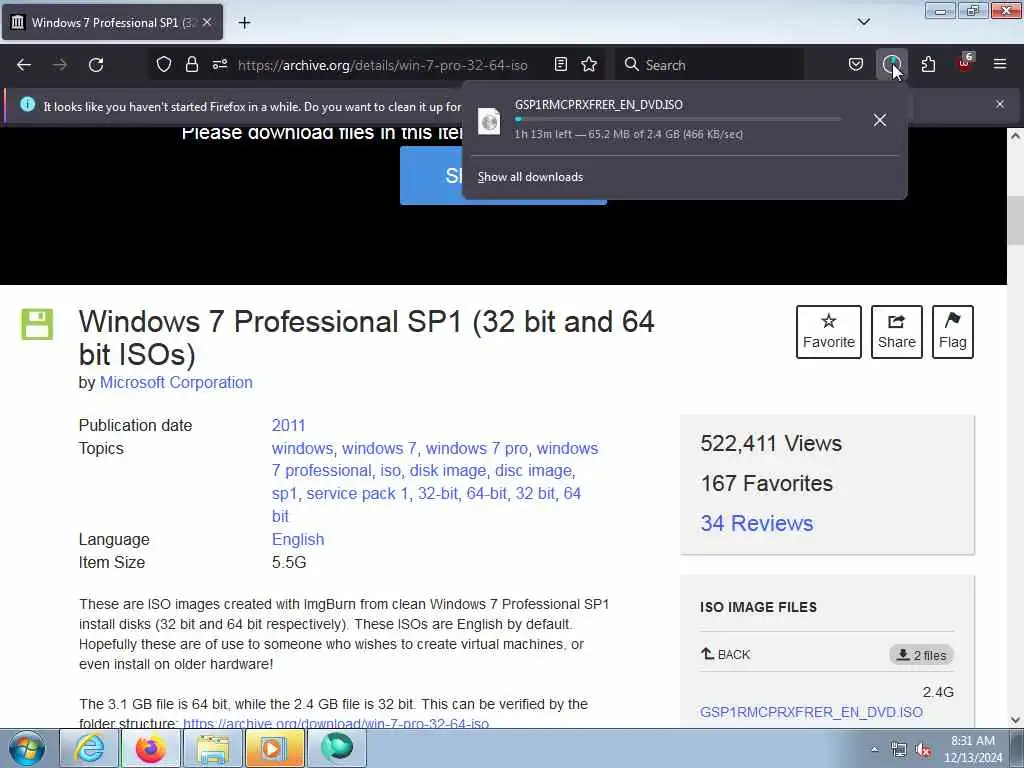The image size is (1024, 768).
Task: Dismiss the Firefox refresh notification bar
Action: tap(1000, 104)
